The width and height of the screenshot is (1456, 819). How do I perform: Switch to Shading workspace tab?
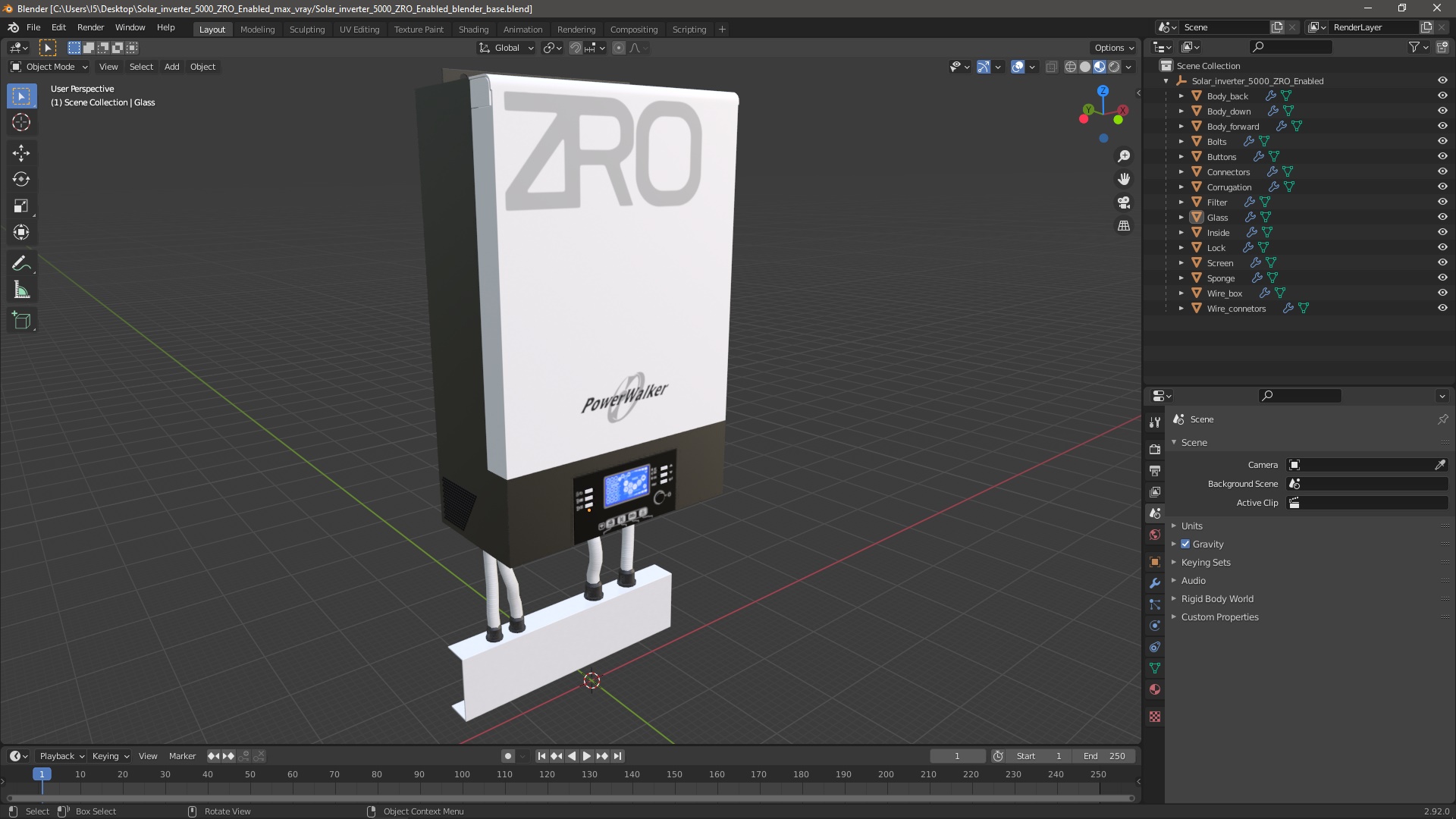pyautogui.click(x=473, y=30)
